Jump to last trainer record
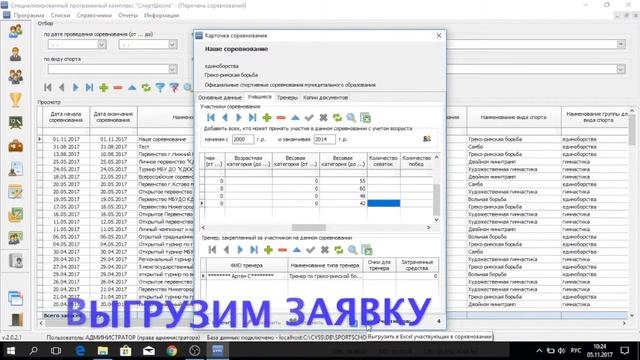Viewport: 640px width, 360px height. pyautogui.click(x=254, y=250)
